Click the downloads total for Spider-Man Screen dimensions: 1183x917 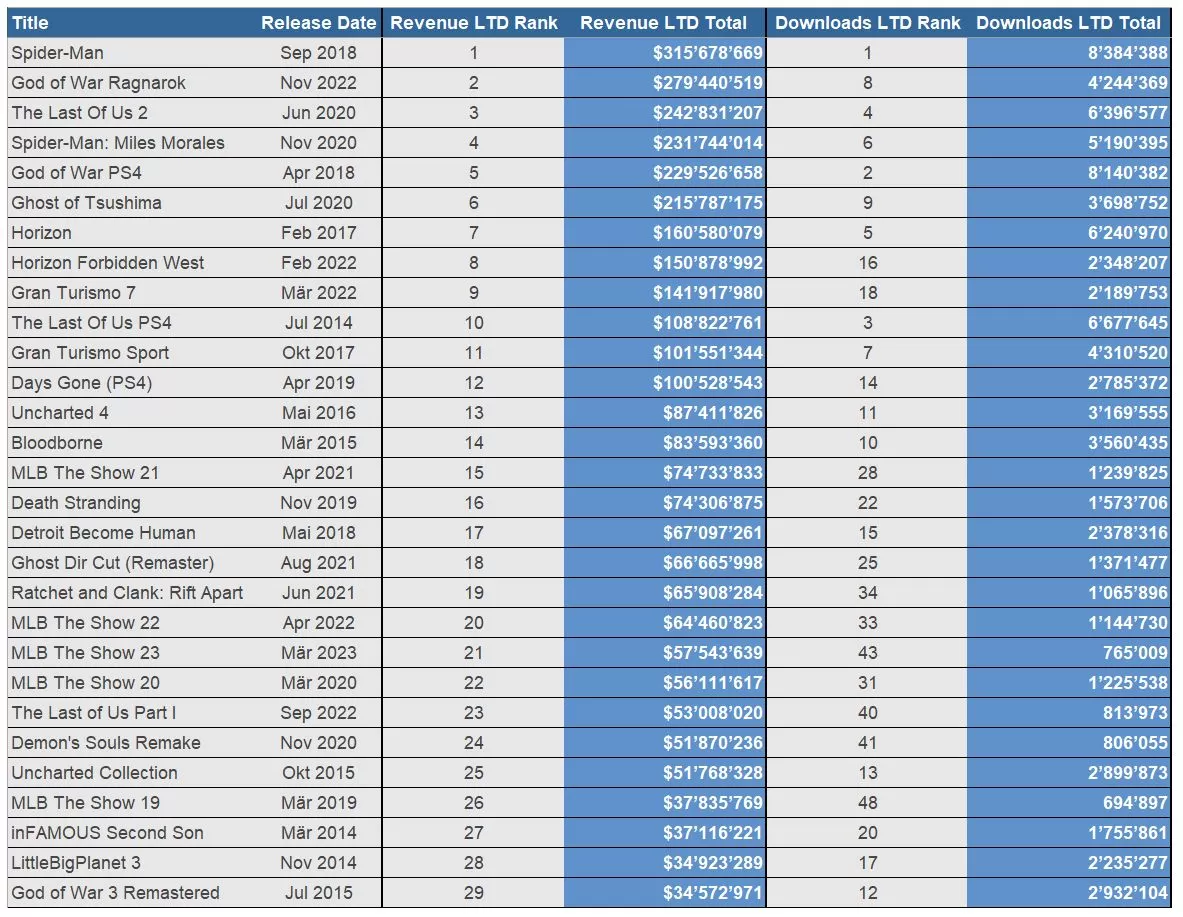(1070, 52)
